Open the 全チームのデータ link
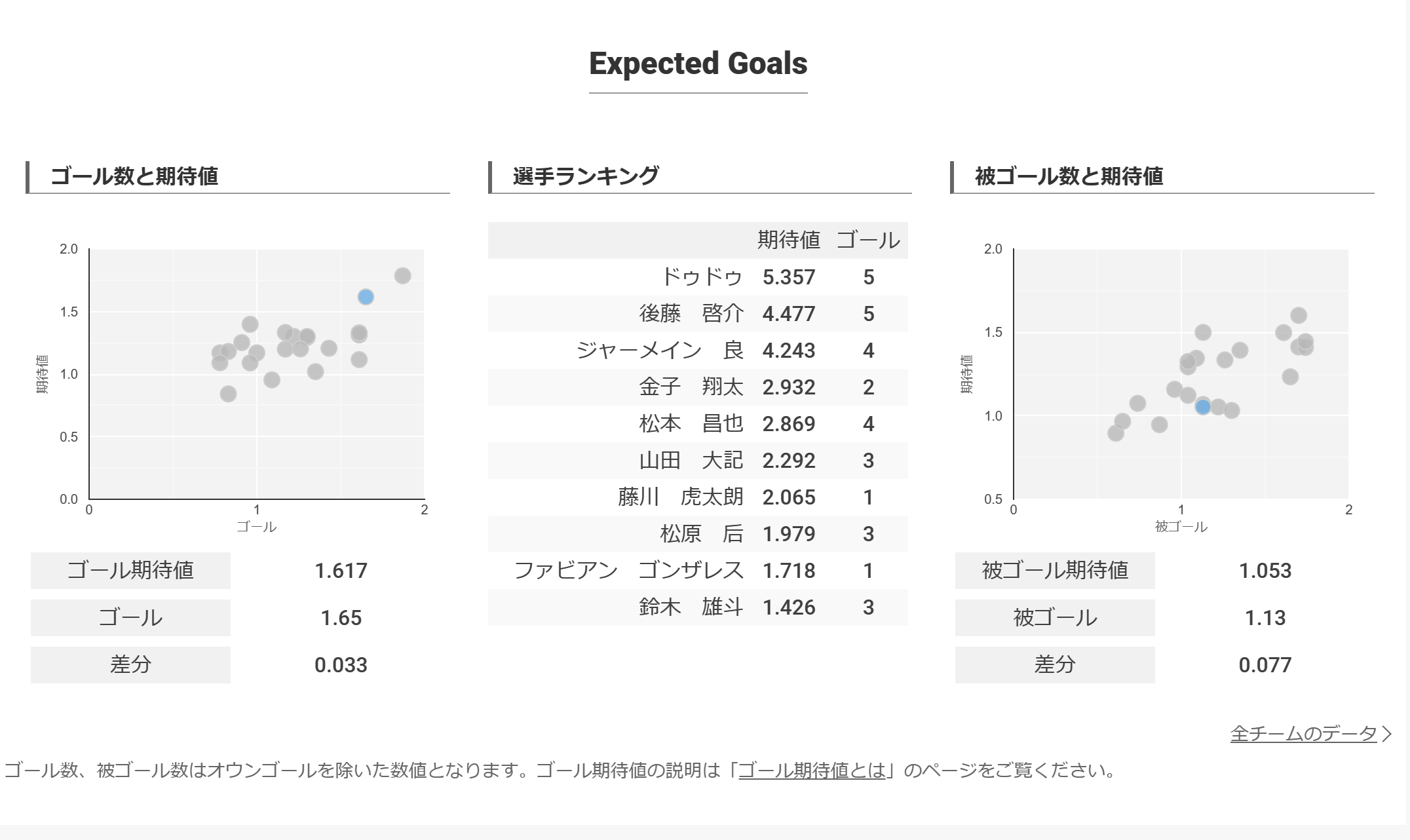Image resolution: width=1410 pixels, height=840 pixels. [1303, 733]
